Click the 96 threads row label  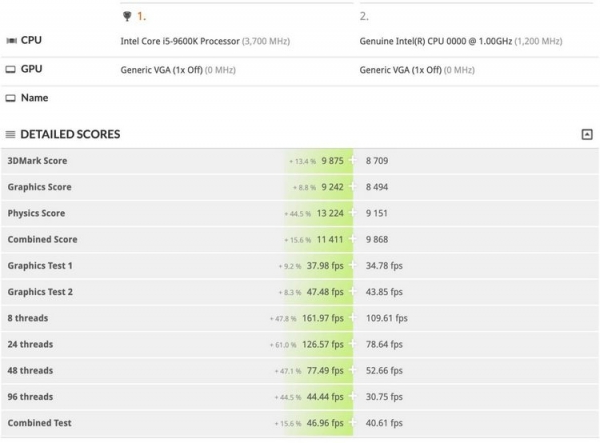pos(30,397)
